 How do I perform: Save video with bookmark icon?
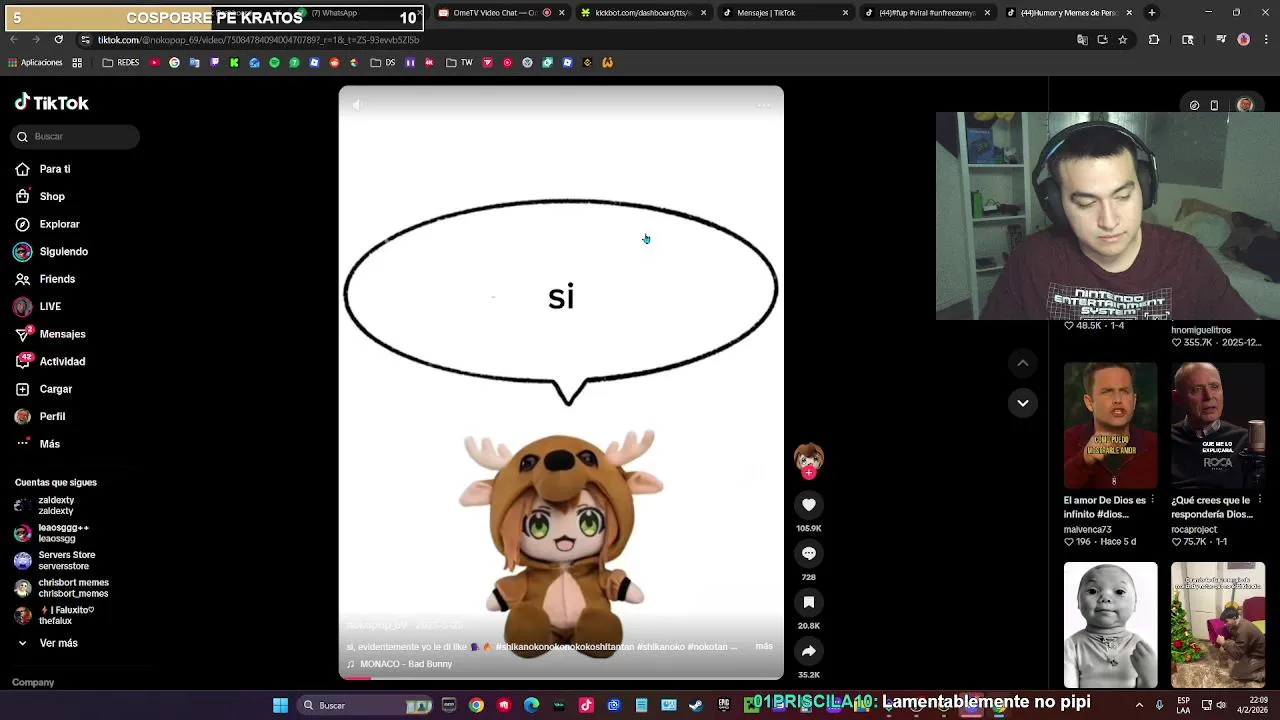pyautogui.click(x=809, y=602)
